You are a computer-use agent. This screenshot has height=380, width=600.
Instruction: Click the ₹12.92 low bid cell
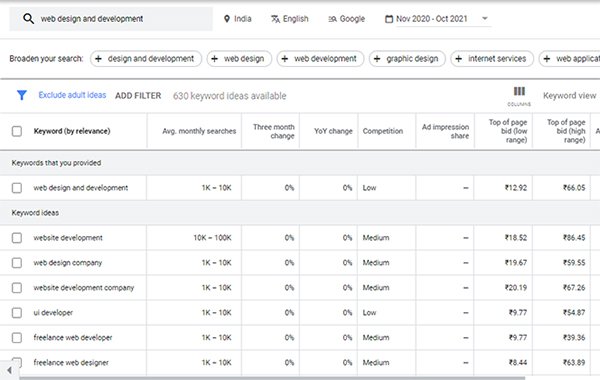click(x=516, y=188)
